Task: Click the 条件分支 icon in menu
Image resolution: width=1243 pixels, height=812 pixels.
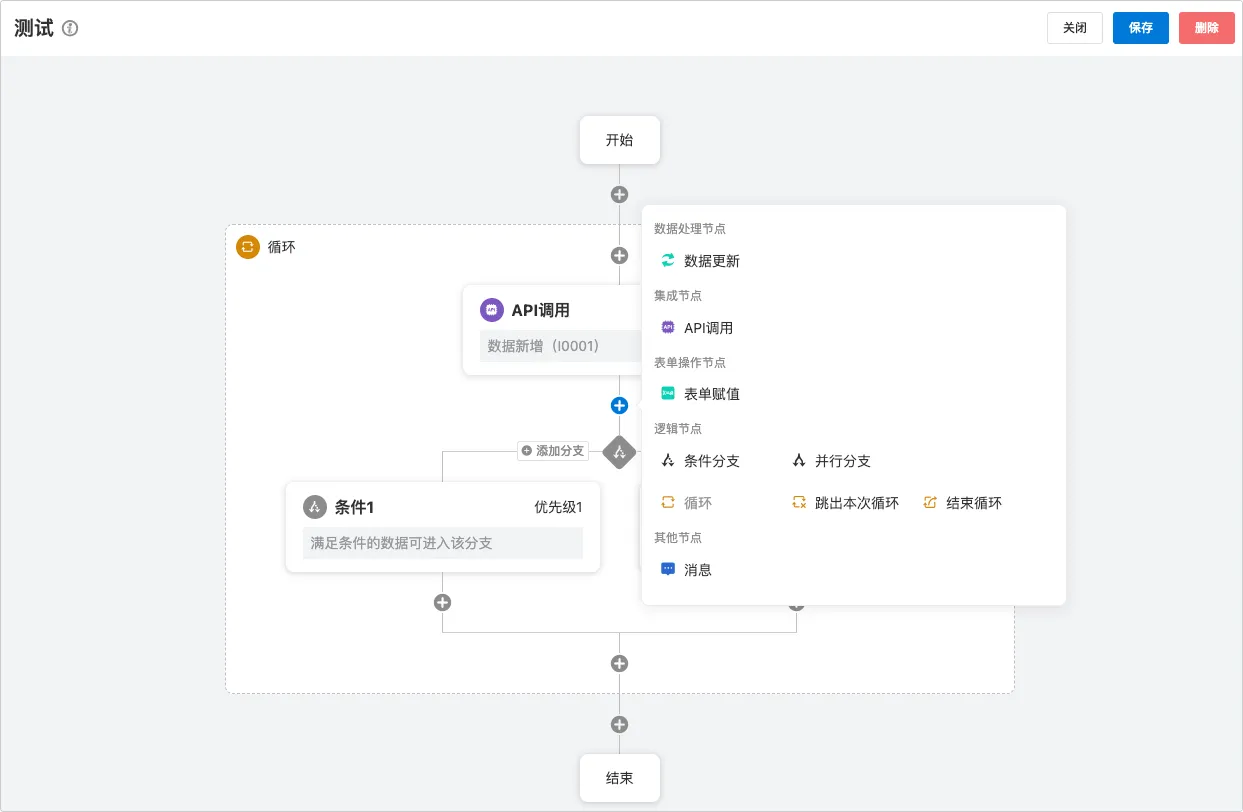Action: tap(668, 461)
